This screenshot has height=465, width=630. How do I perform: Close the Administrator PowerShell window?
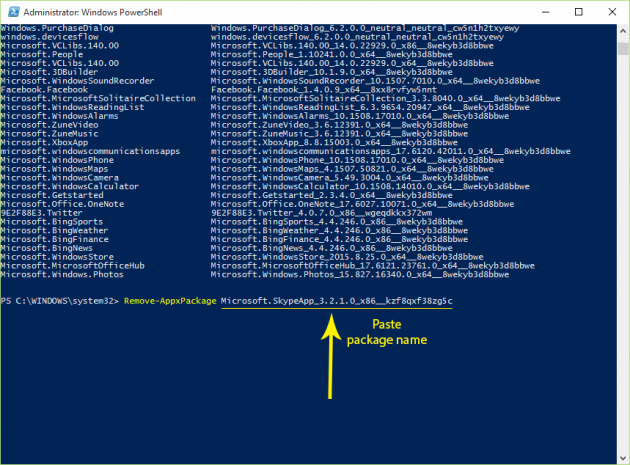pyautogui.click(x=612, y=12)
